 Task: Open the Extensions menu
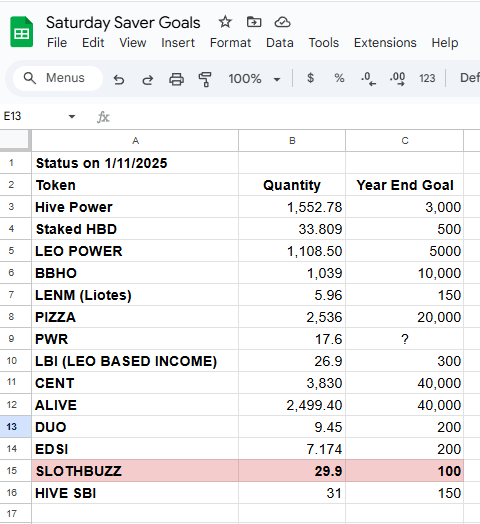[385, 43]
